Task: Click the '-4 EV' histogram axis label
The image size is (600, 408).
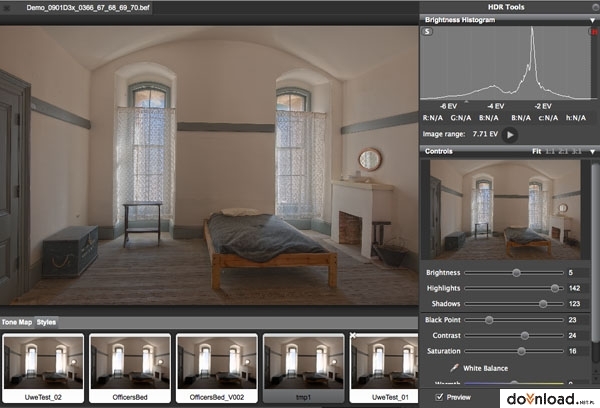Action: tap(496, 106)
